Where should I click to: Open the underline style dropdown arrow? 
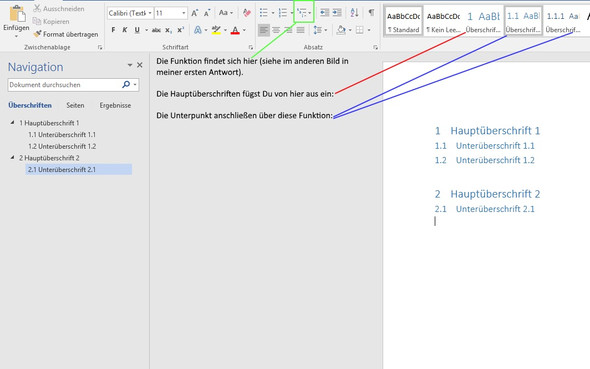tap(146, 30)
